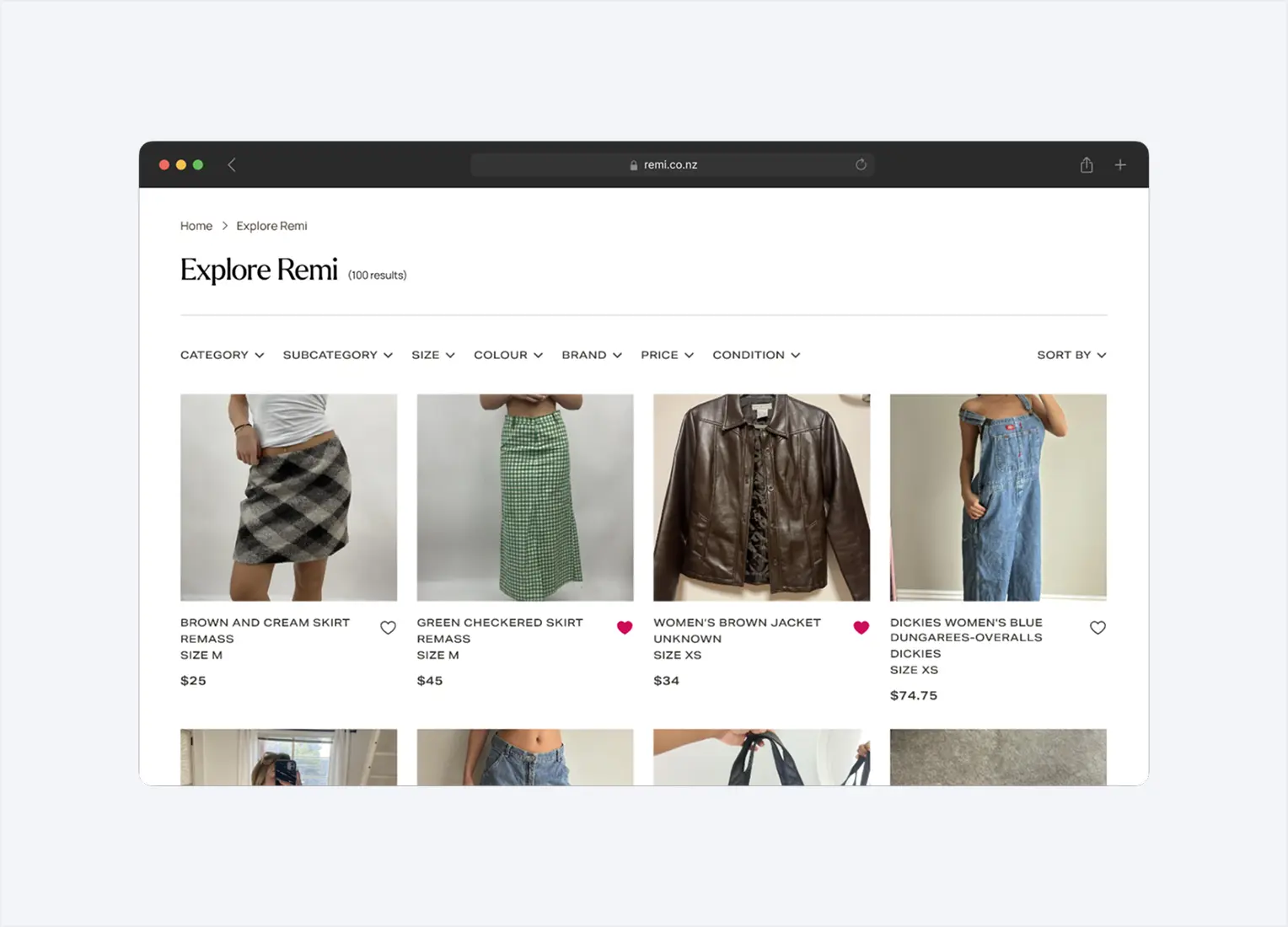Click the (100 results) count
Image resolution: width=1288 pixels, height=927 pixels.
coord(378,276)
